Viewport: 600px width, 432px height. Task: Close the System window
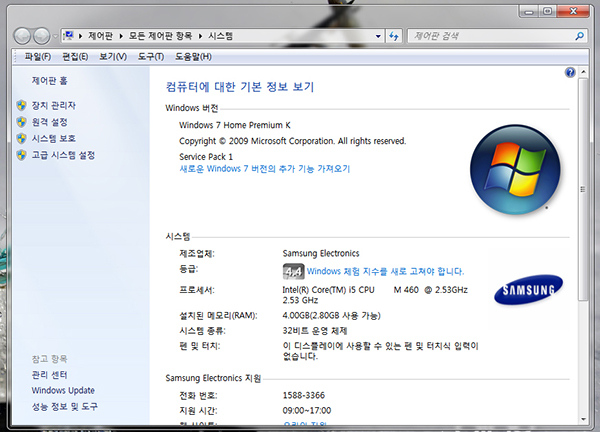tap(573, 12)
